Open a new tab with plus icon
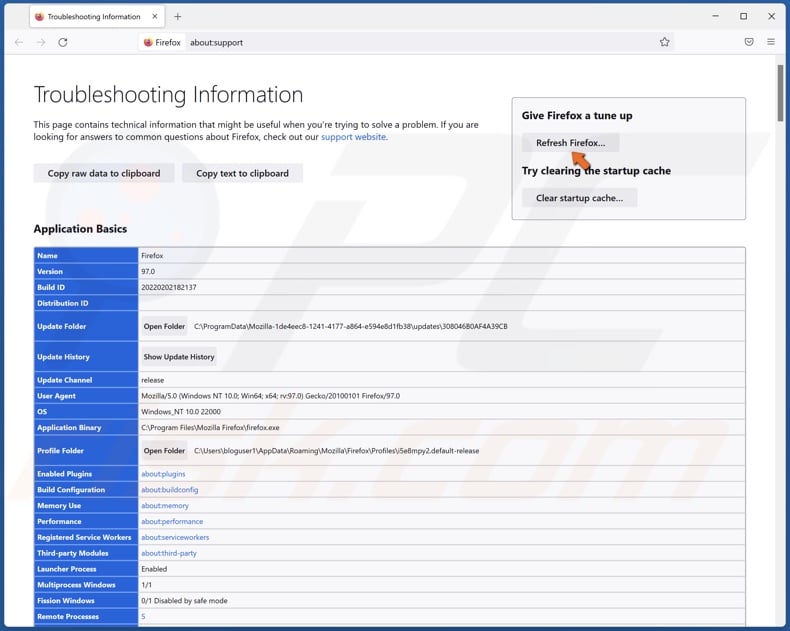 [178, 16]
